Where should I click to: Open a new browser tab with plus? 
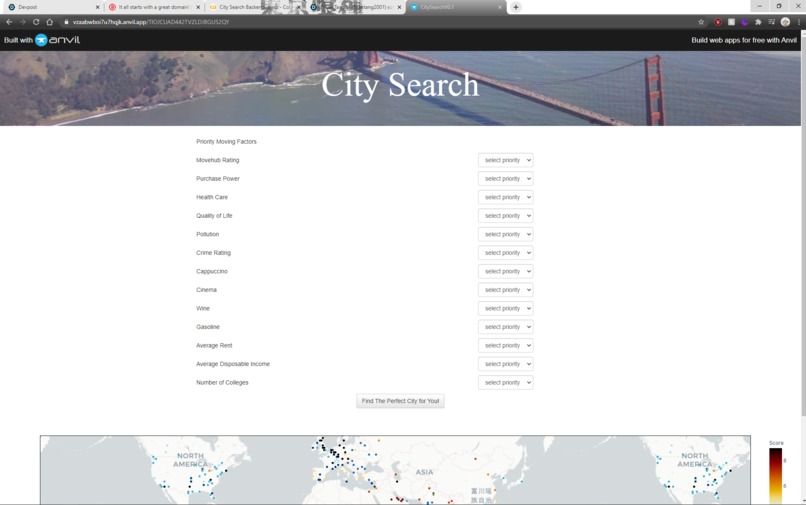516,7
